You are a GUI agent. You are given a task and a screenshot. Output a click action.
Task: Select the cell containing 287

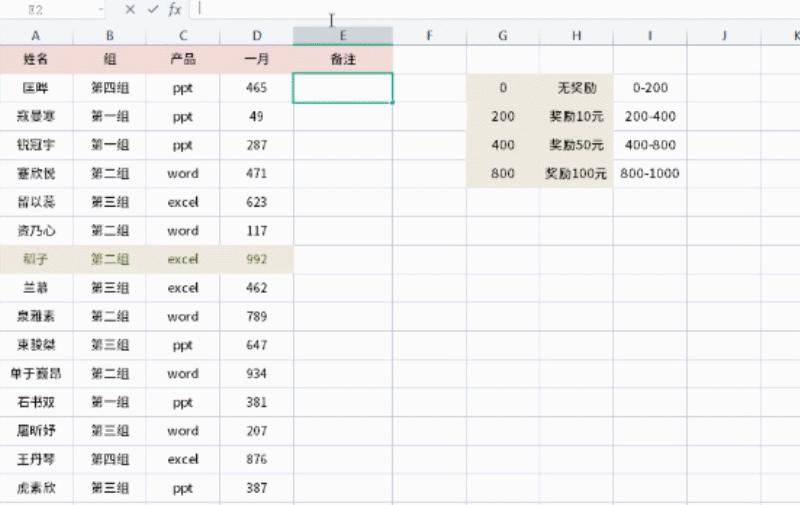(x=257, y=145)
